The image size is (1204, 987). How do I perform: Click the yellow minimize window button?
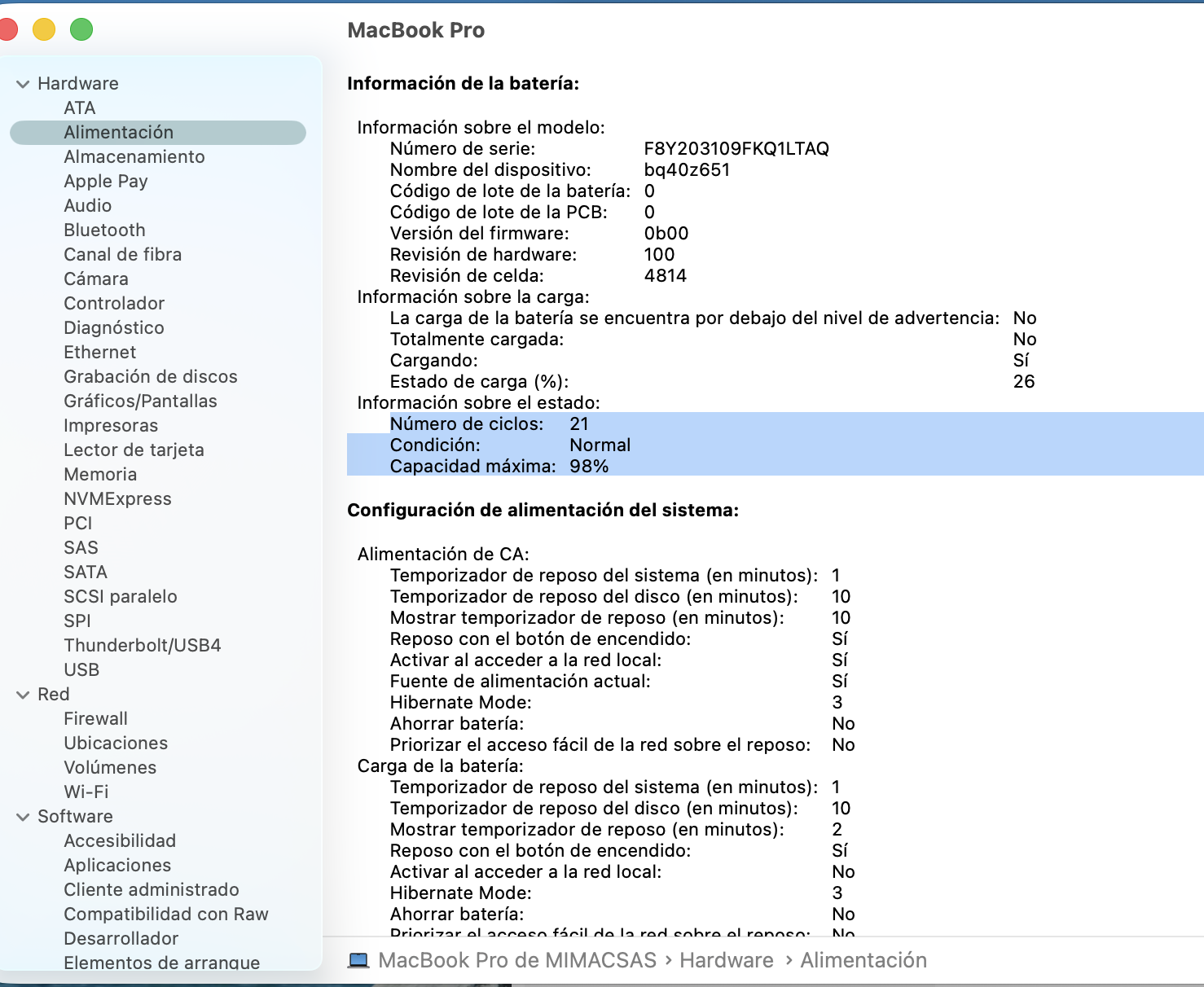click(x=44, y=30)
